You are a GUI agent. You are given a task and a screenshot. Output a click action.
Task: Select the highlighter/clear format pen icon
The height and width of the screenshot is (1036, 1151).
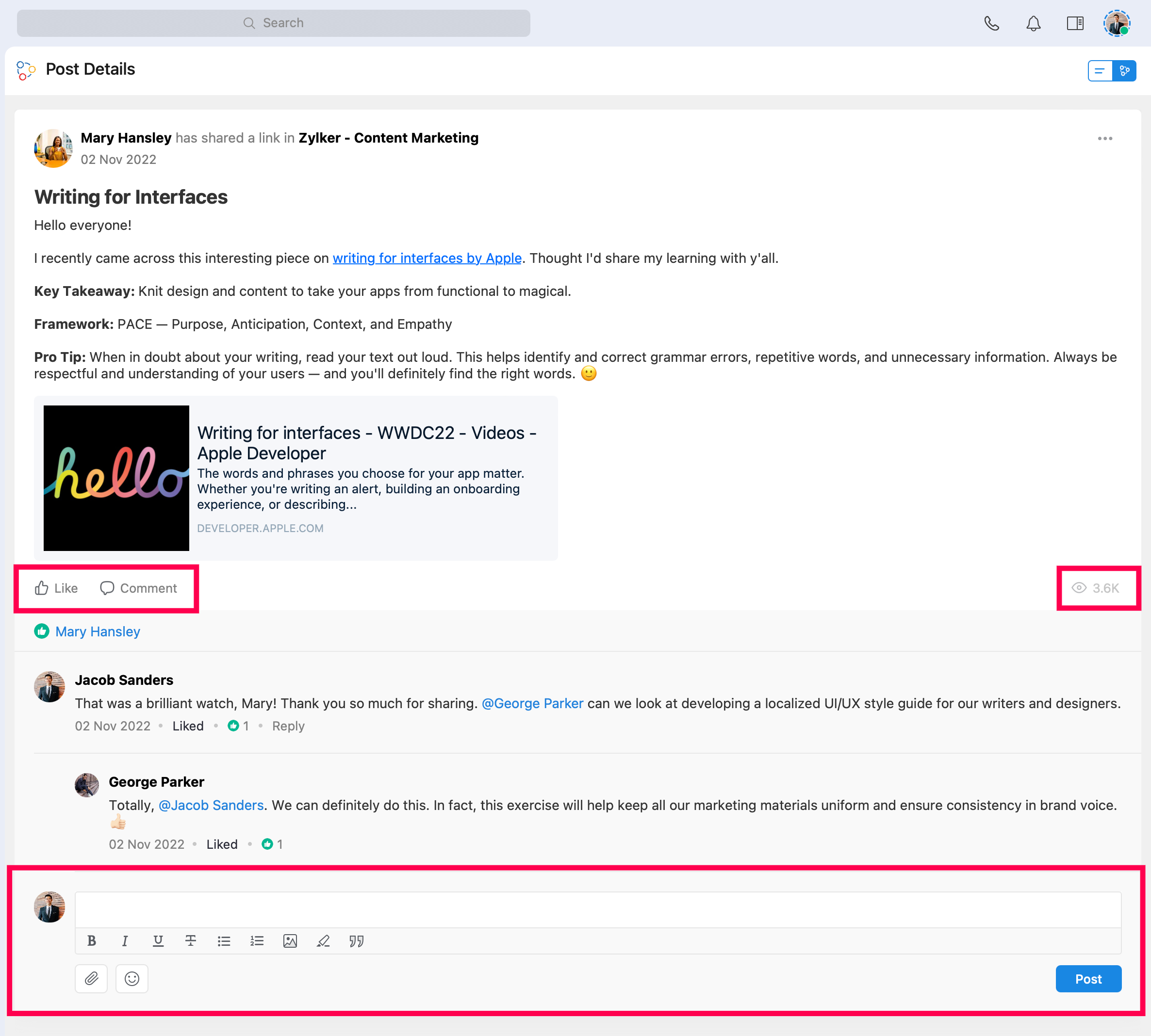(323, 941)
